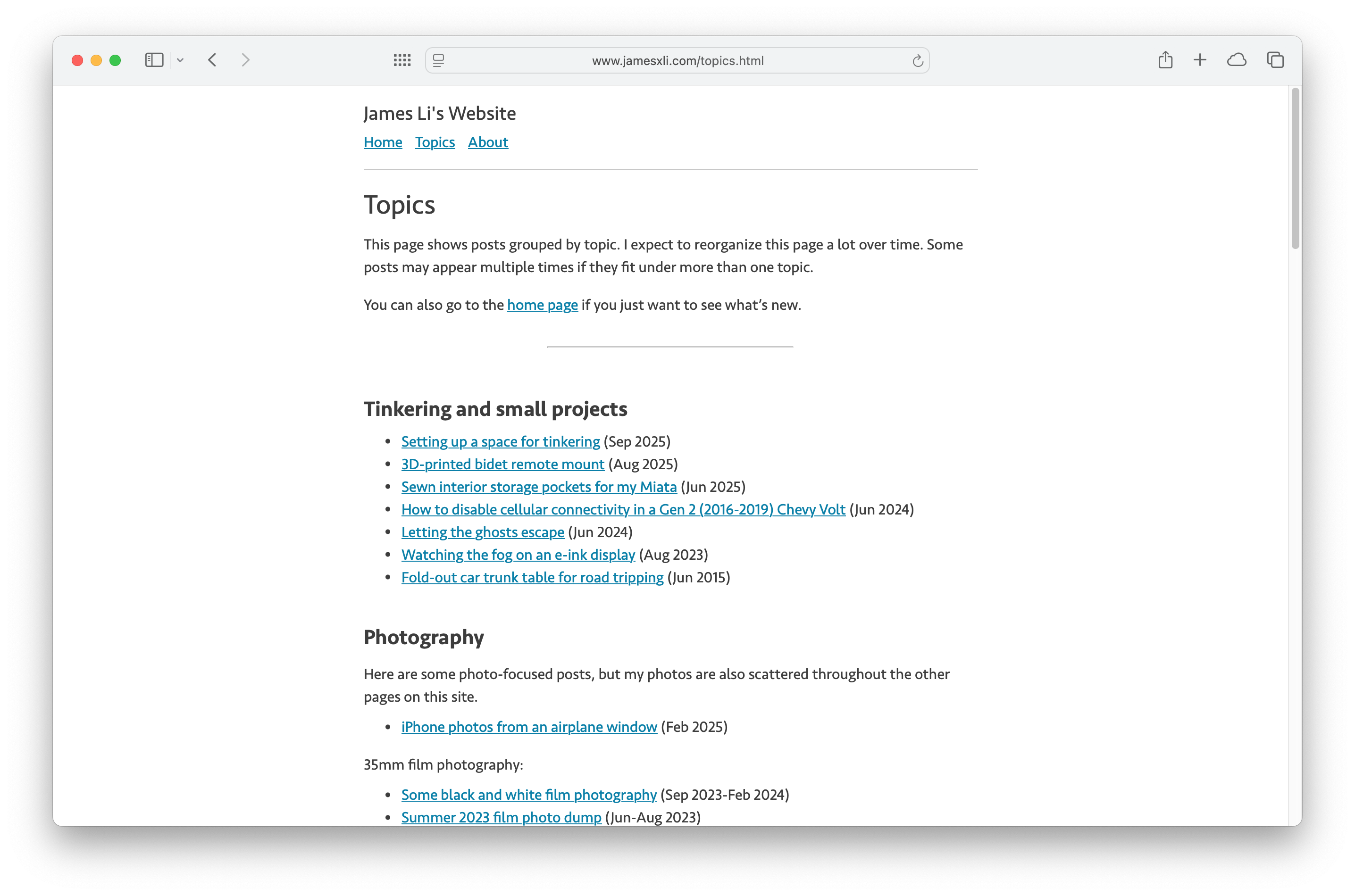Follow the 'home page' inline link
Image resolution: width=1355 pixels, height=896 pixels.
542,305
